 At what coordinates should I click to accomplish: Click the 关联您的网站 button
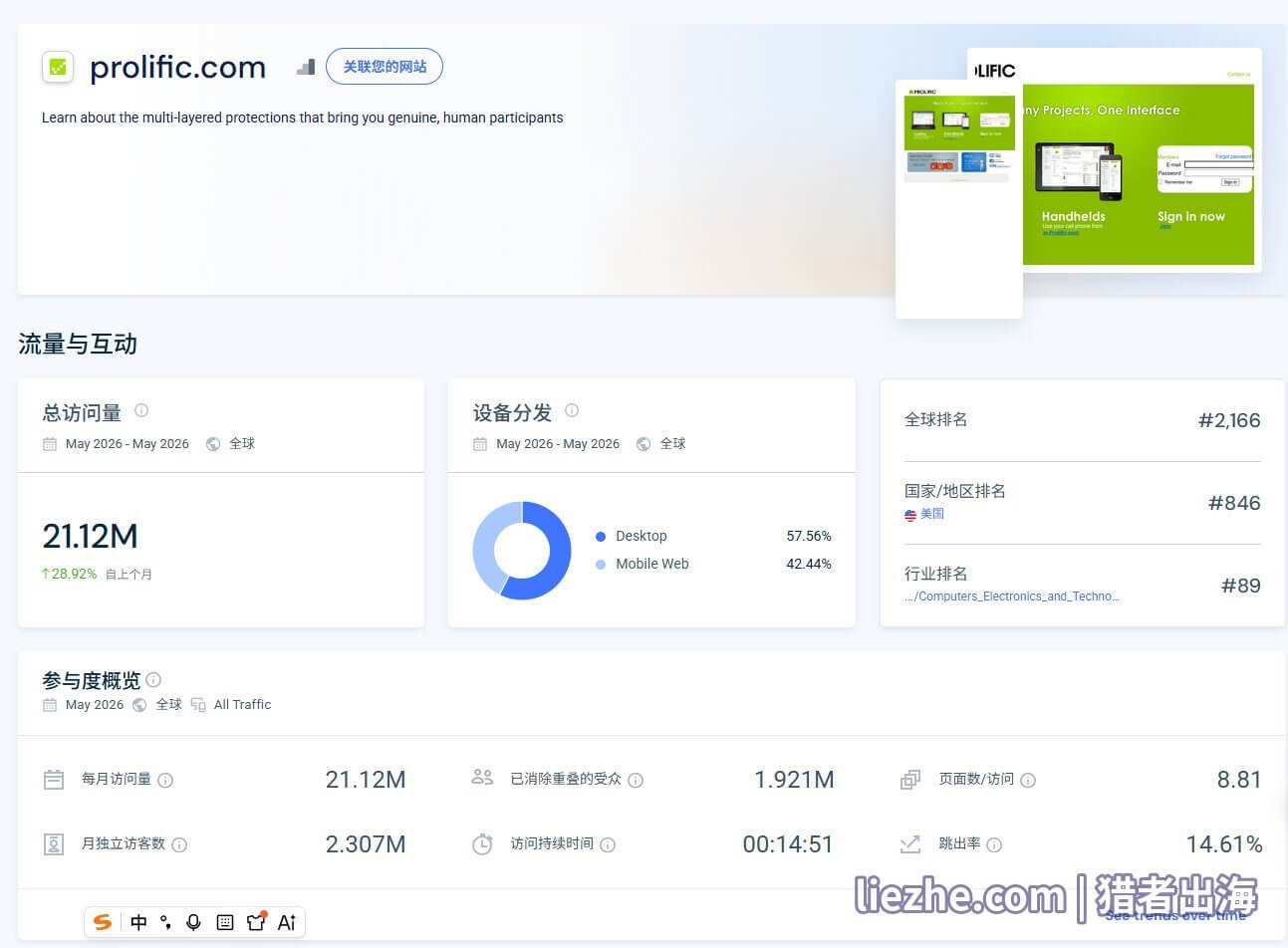click(385, 67)
